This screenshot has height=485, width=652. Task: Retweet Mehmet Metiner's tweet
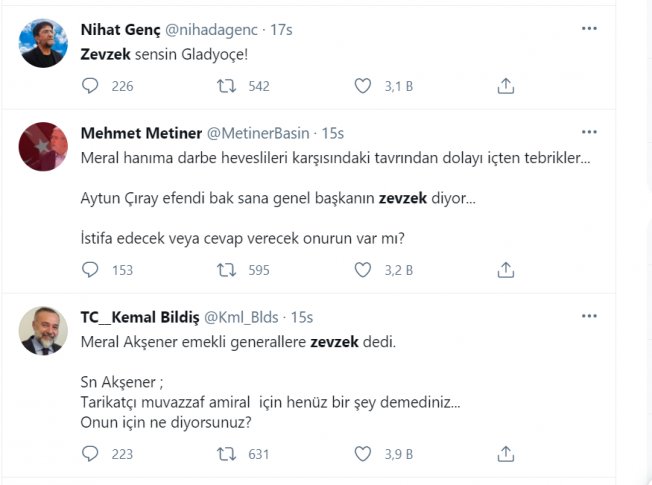226,270
